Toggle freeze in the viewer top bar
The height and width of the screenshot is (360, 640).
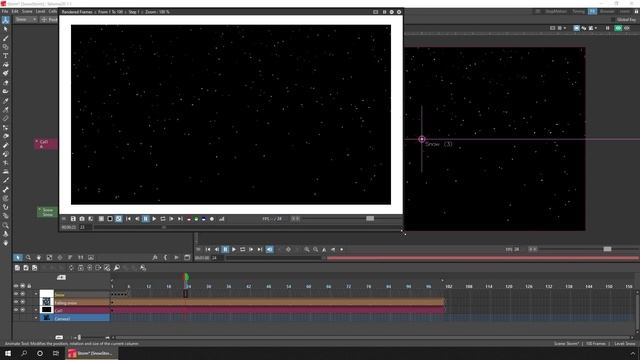(607, 28)
